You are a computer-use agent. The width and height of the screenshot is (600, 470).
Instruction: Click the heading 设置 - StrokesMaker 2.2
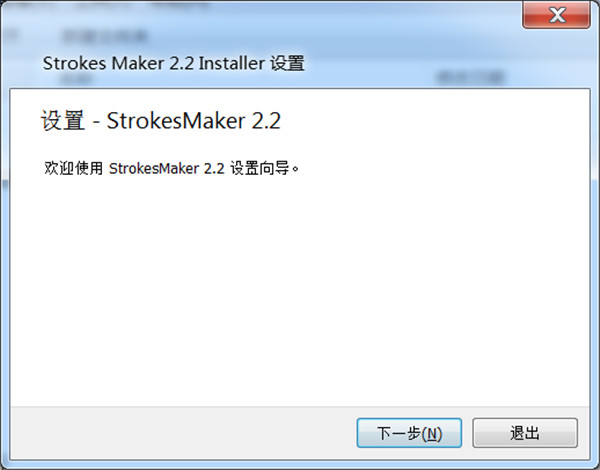pyautogui.click(x=161, y=121)
